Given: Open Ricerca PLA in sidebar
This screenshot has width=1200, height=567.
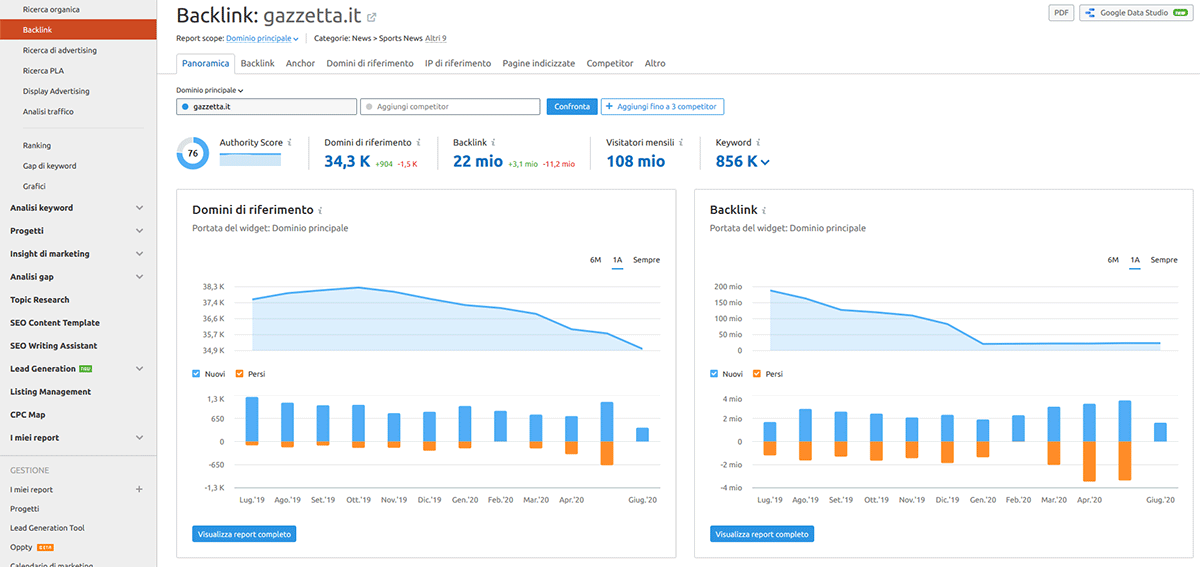Looking at the screenshot, I should click(44, 71).
